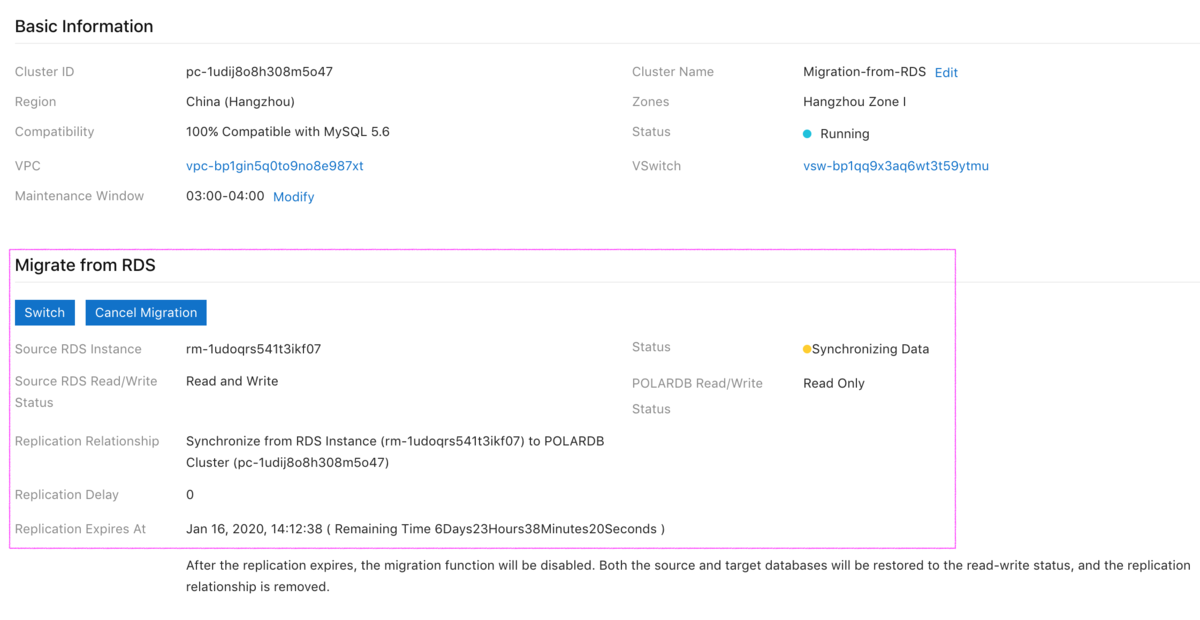Click the Synchronizing Data status indicator
The width and height of the screenshot is (1200, 620).
[x=866, y=350]
